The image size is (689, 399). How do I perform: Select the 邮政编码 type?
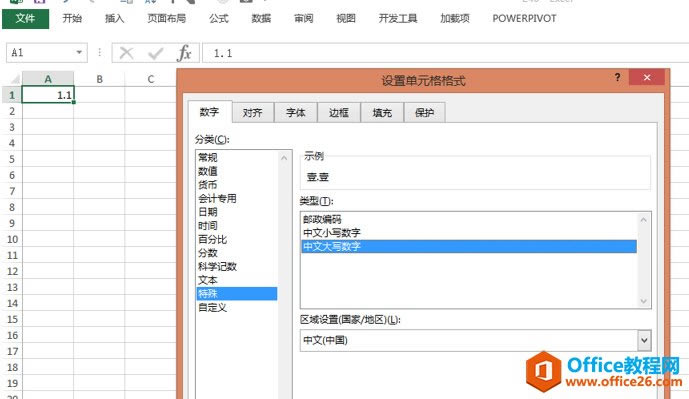pos(322,219)
